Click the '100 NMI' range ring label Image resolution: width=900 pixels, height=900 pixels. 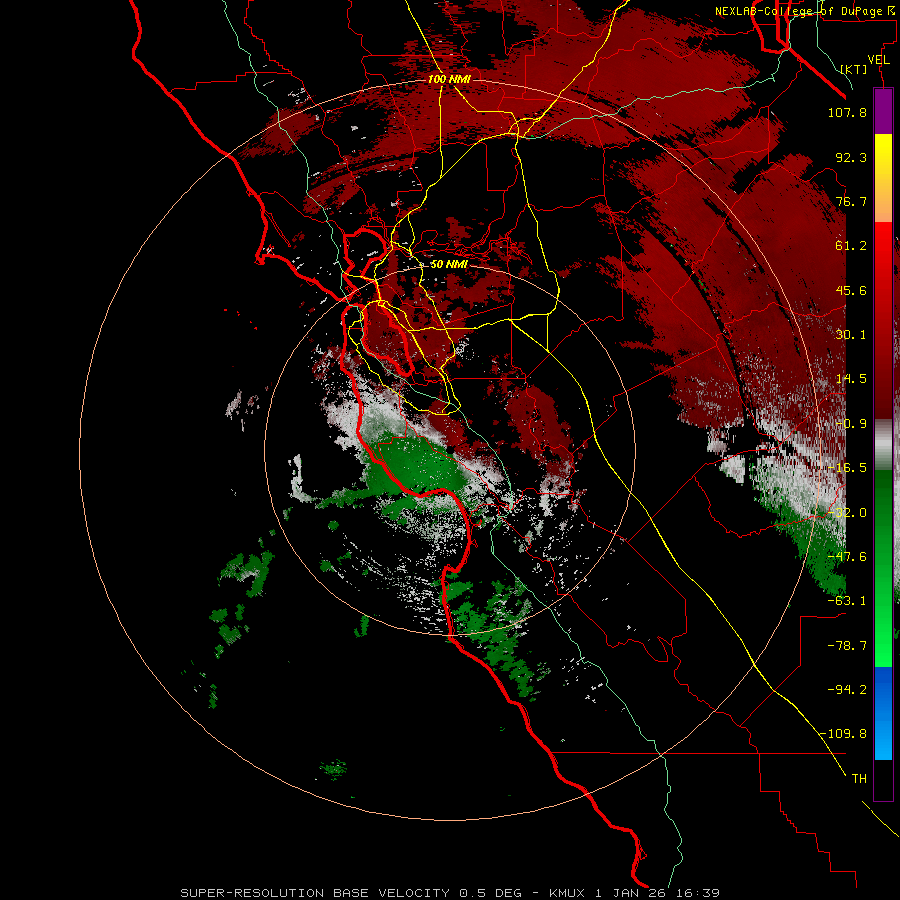pos(449,79)
